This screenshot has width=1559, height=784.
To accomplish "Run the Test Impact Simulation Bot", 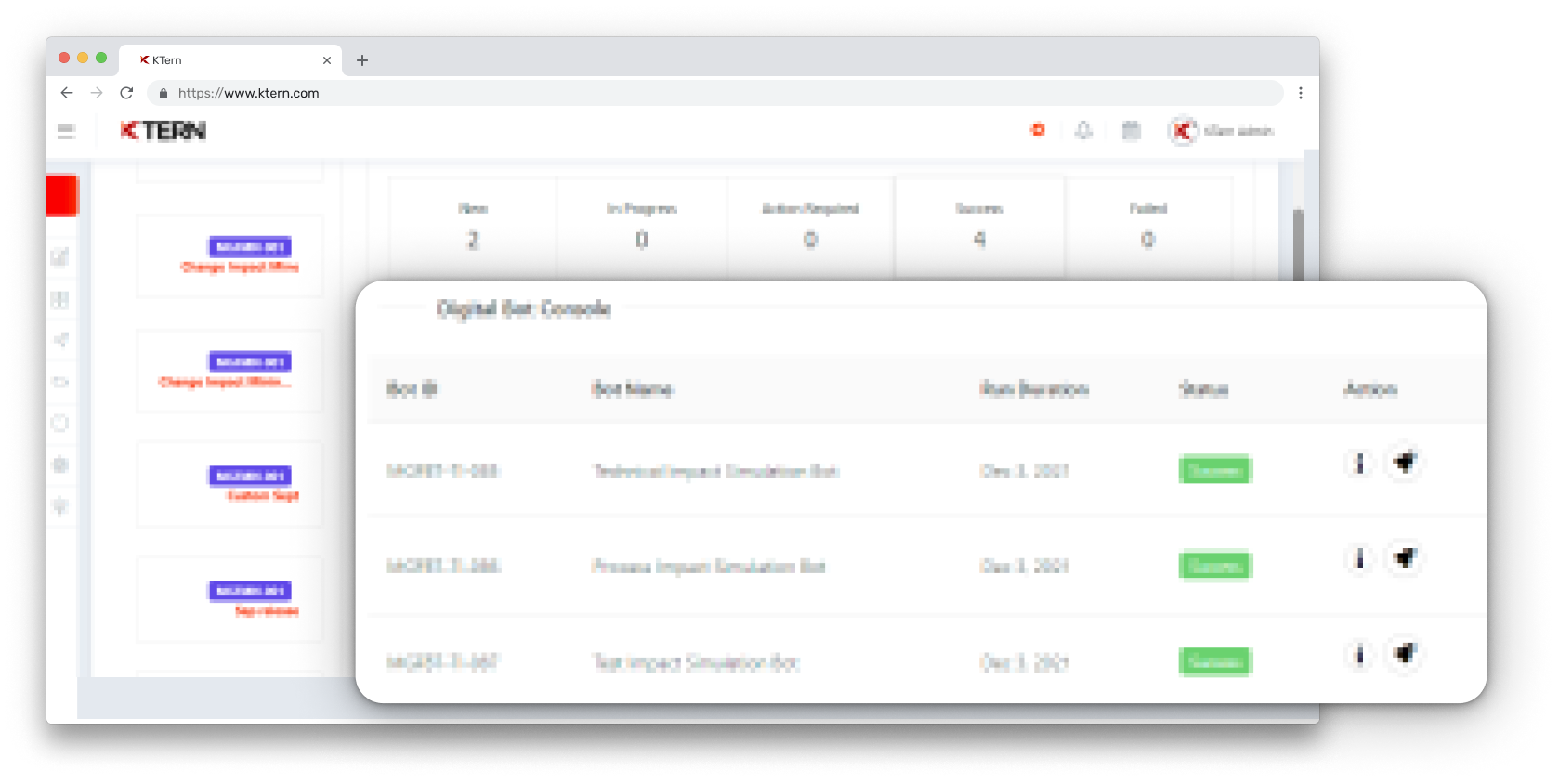I will [1405, 654].
